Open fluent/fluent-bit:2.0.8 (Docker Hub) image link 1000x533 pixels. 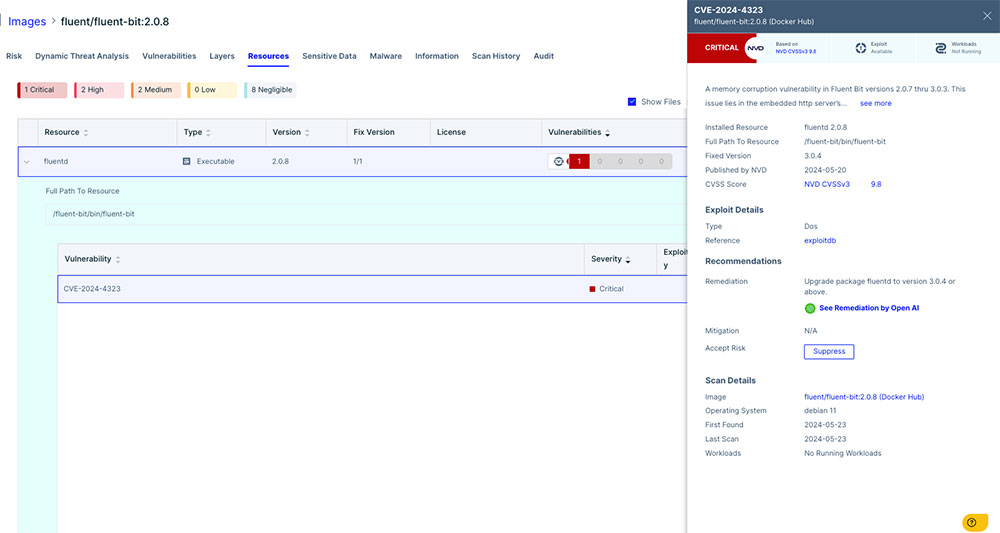pyautogui.click(x=864, y=397)
